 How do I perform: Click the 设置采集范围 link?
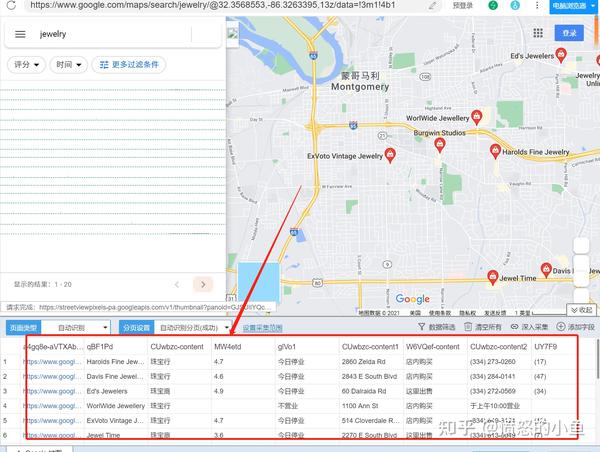pyautogui.click(x=262, y=328)
